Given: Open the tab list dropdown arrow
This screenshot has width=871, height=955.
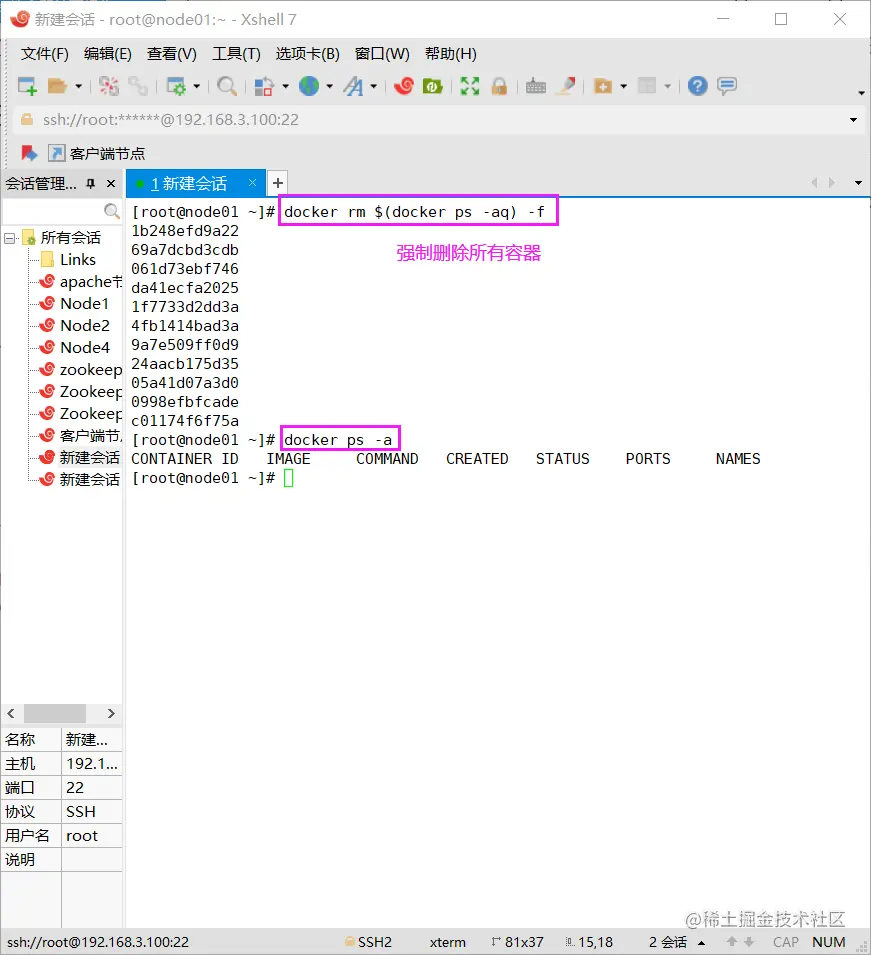Looking at the screenshot, I should coord(858,183).
